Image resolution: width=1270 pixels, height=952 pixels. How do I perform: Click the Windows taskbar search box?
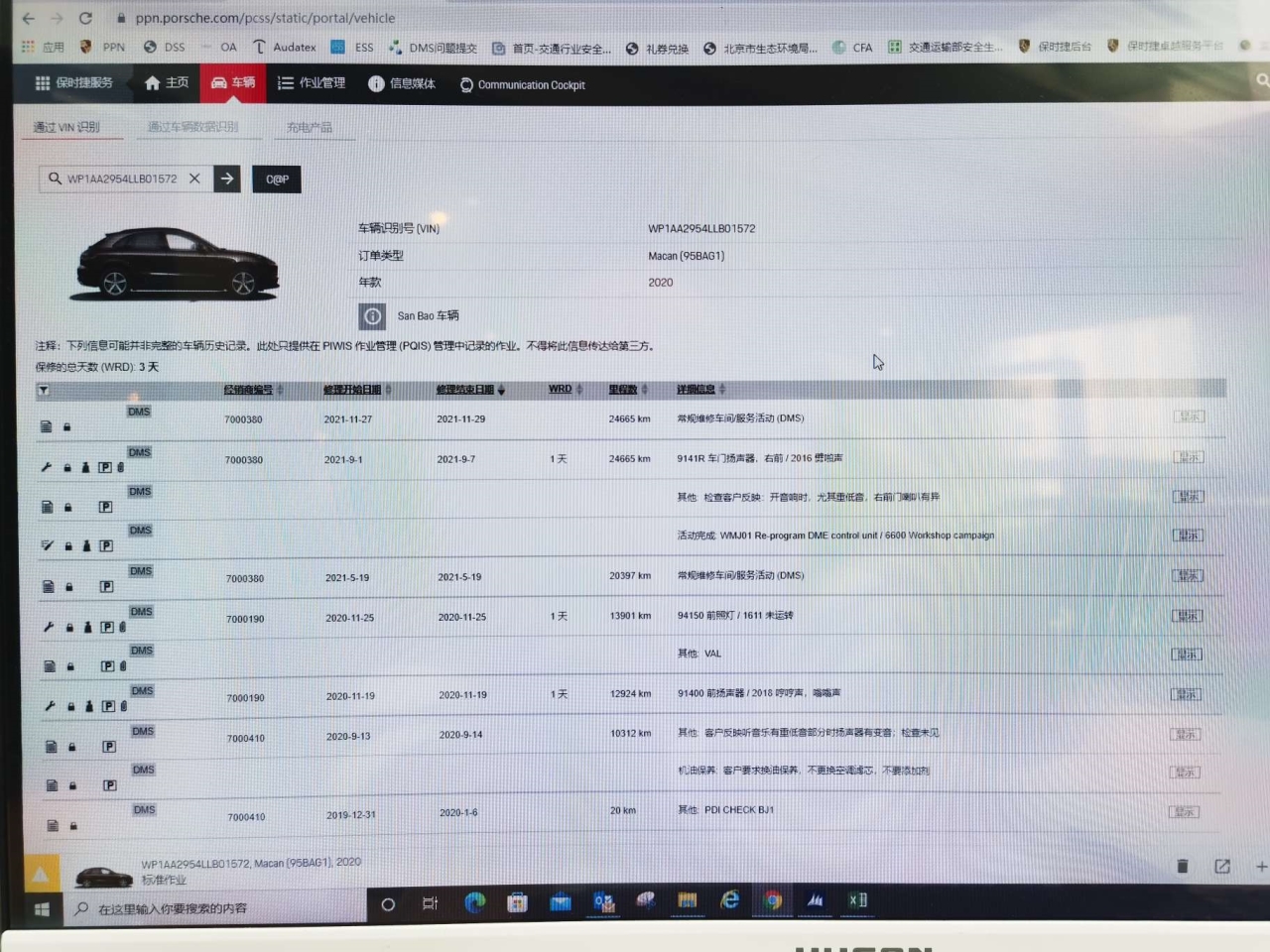[213, 908]
